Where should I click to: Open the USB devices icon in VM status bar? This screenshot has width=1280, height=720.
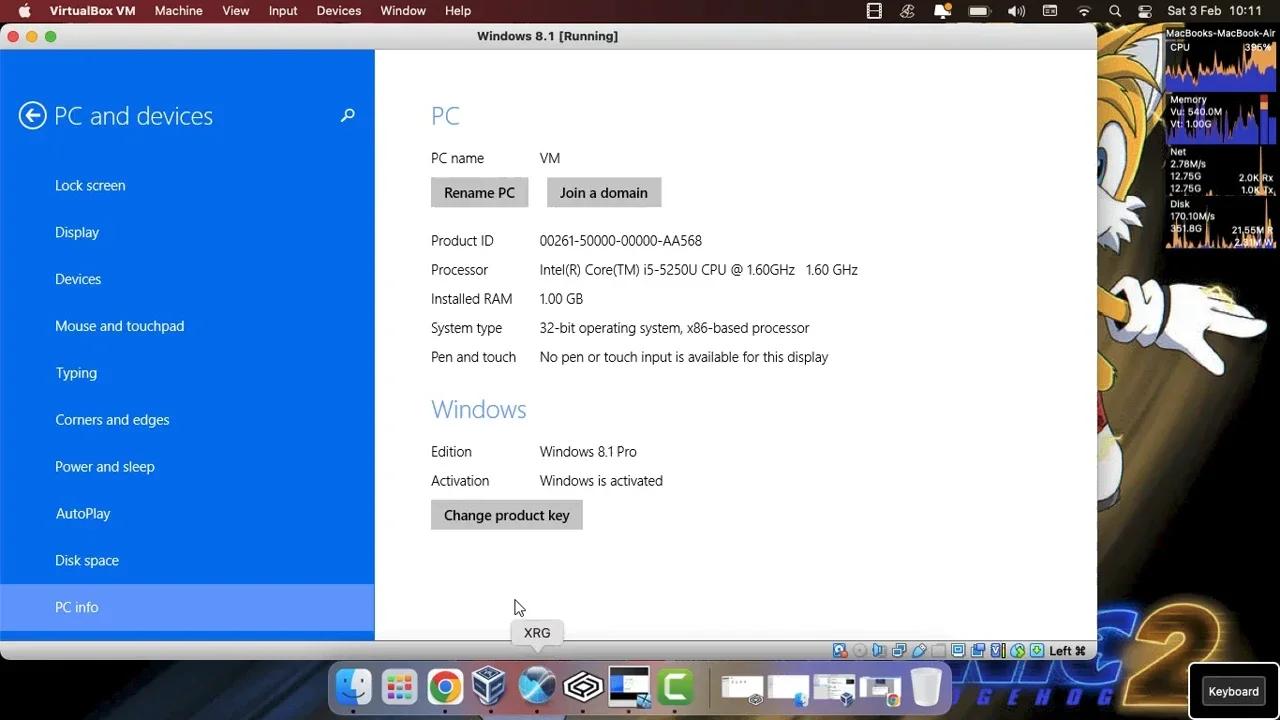point(920,650)
